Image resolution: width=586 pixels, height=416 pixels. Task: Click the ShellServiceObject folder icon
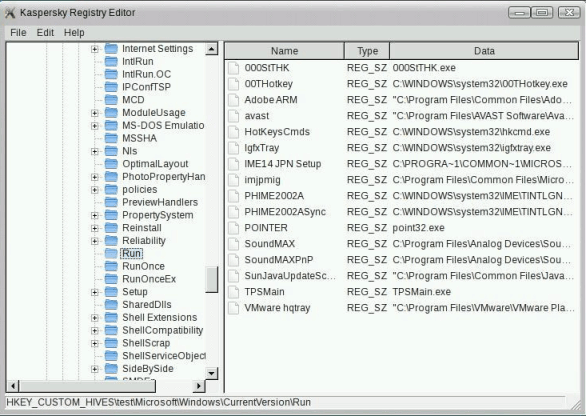pyautogui.click(x=111, y=356)
